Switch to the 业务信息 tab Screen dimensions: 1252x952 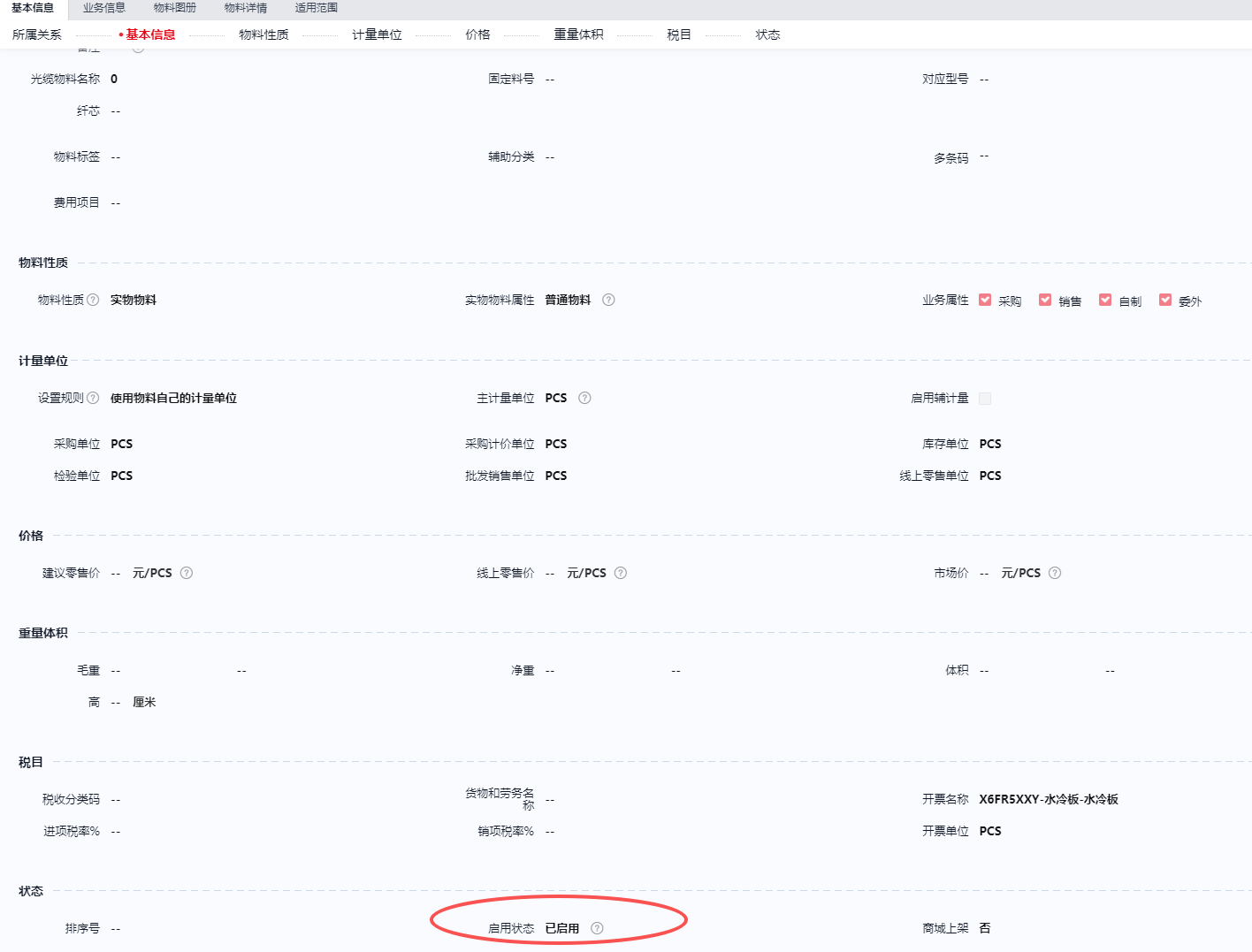tap(104, 8)
